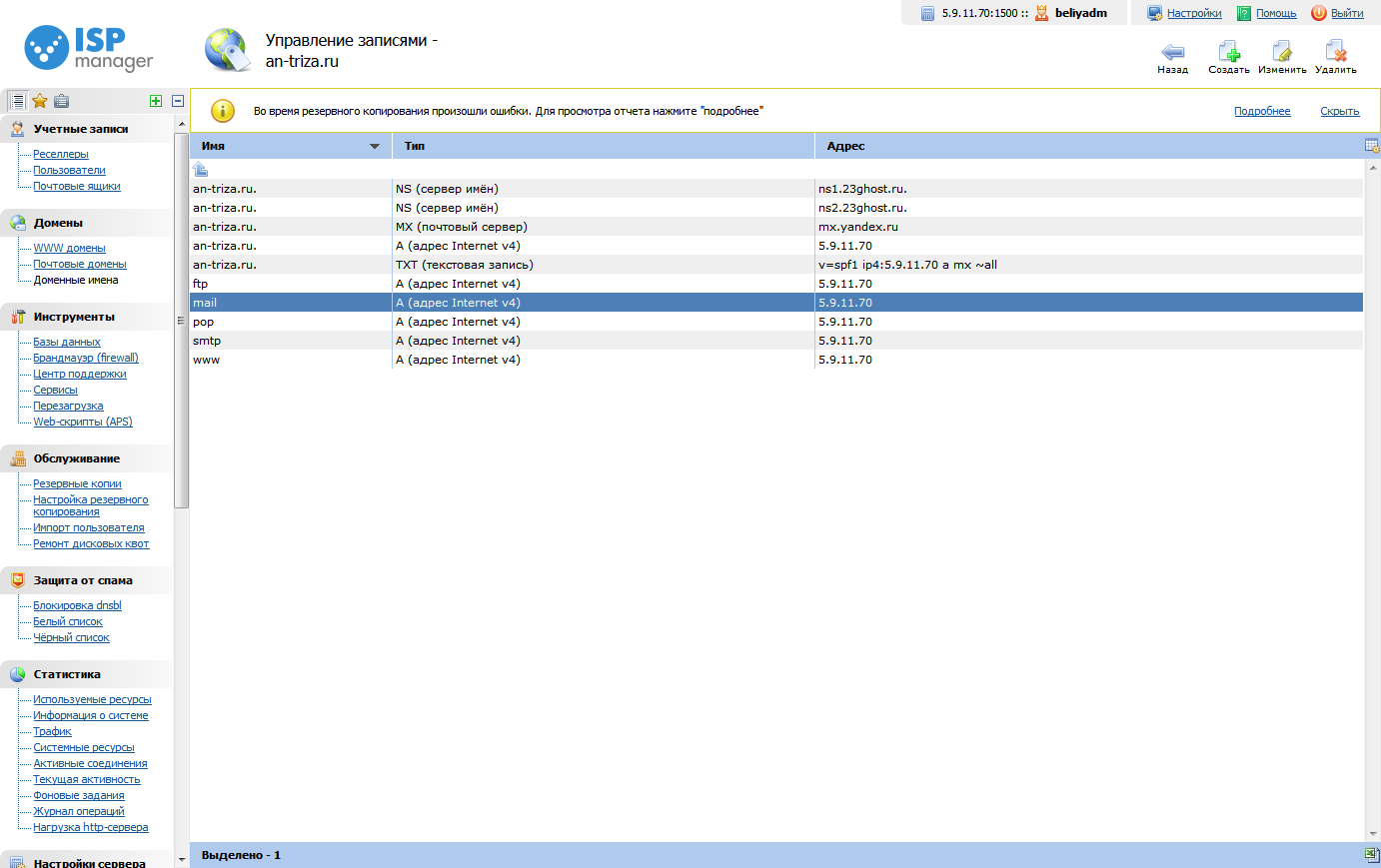Go to Почтовые ящики
1381x868 pixels.
tap(77, 186)
